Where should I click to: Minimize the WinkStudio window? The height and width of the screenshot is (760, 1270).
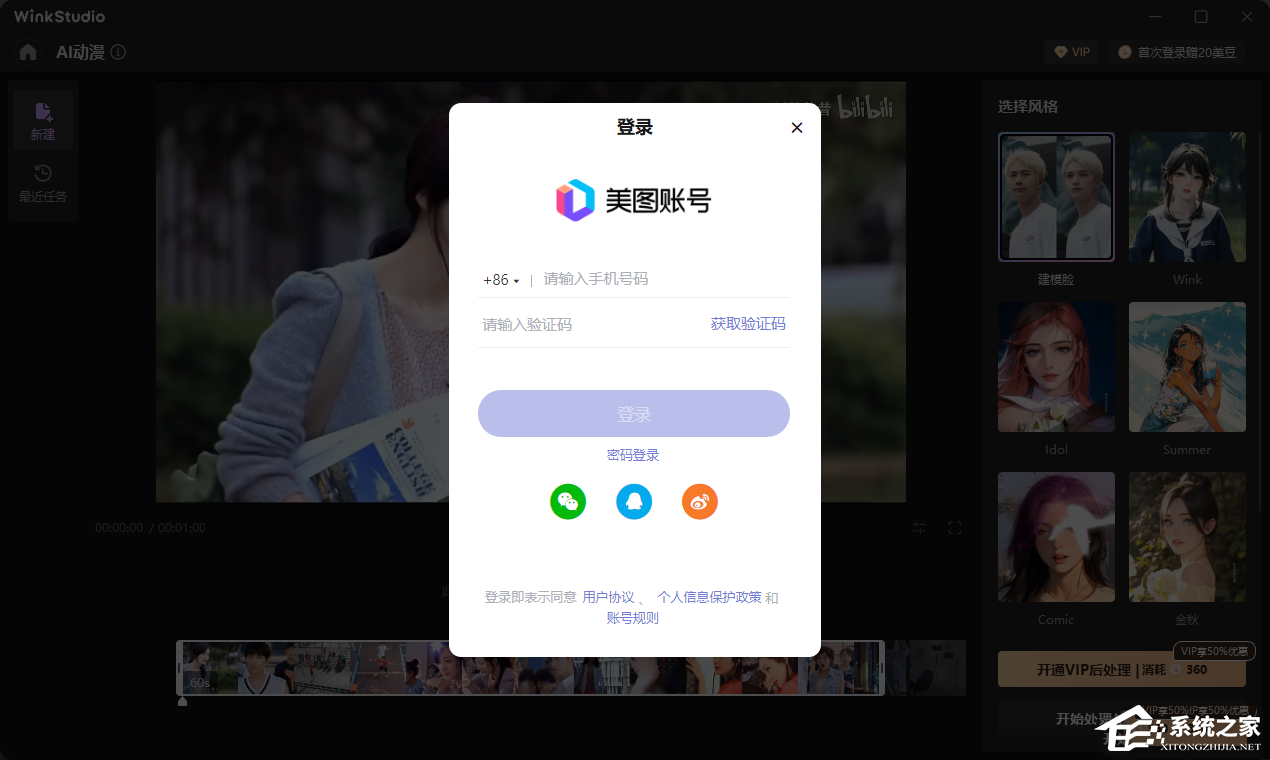[x=1155, y=17]
